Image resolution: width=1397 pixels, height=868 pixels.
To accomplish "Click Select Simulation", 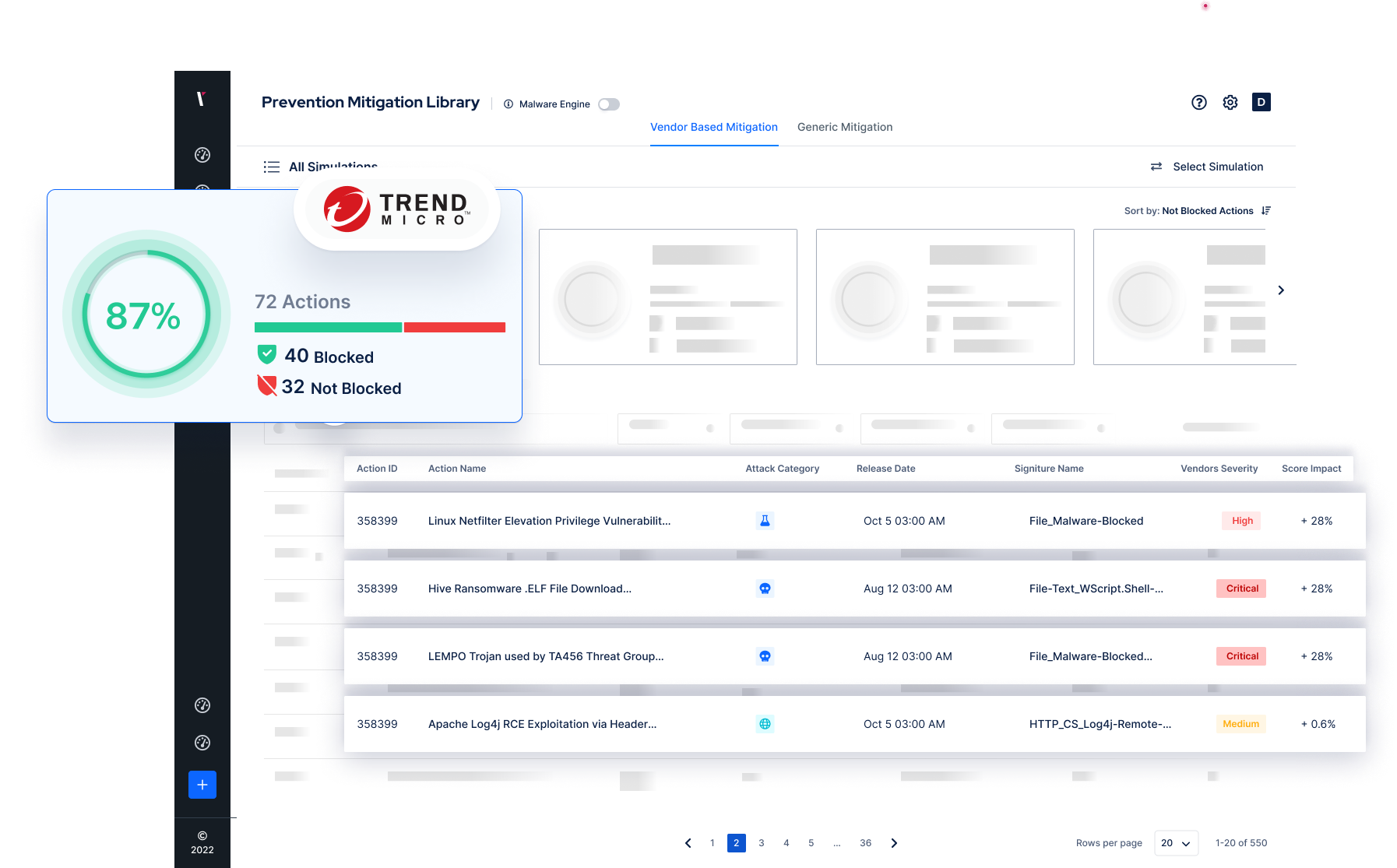I will coord(1217,167).
